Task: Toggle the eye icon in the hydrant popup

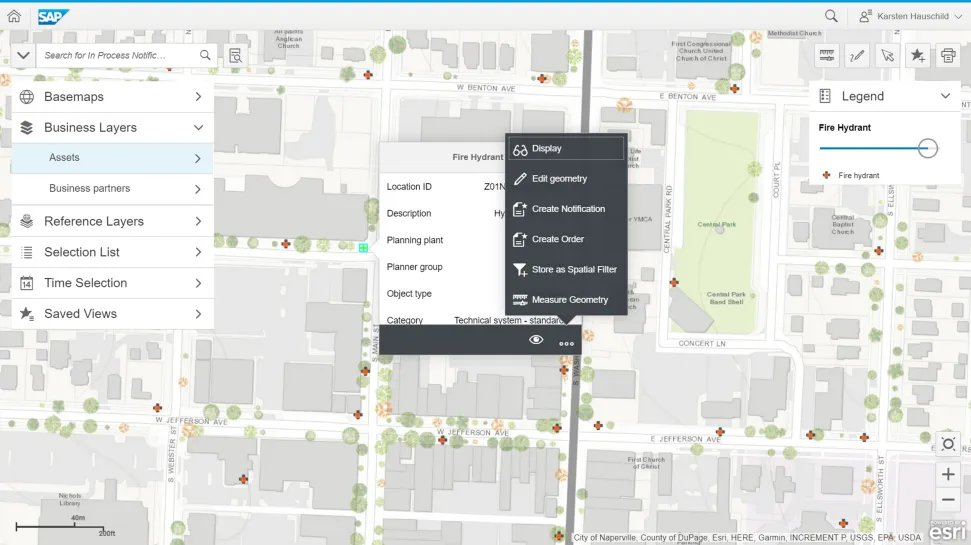Action: coord(536,341)
